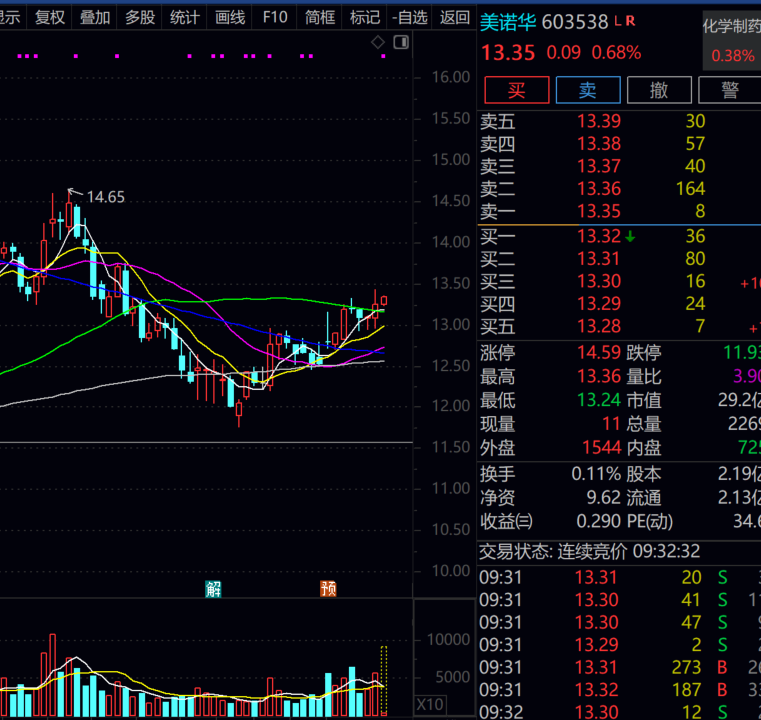The width and height of the screenshot is (761, 720).
Task: Select 卖一 price 13.35
Action: coord(599,211)
